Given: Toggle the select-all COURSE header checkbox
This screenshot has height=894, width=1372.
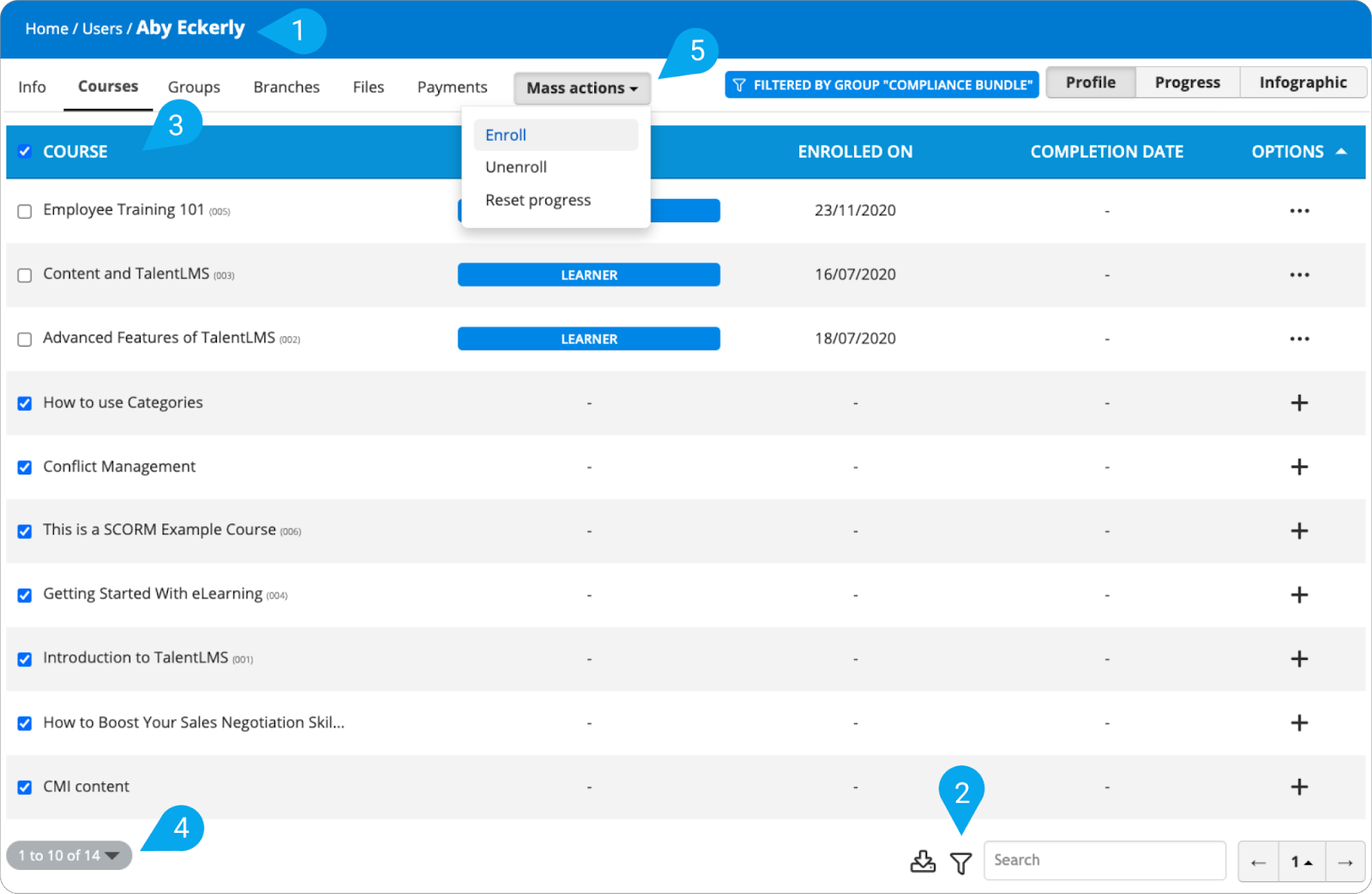Looking at the screenshot, I should point(25,152).
